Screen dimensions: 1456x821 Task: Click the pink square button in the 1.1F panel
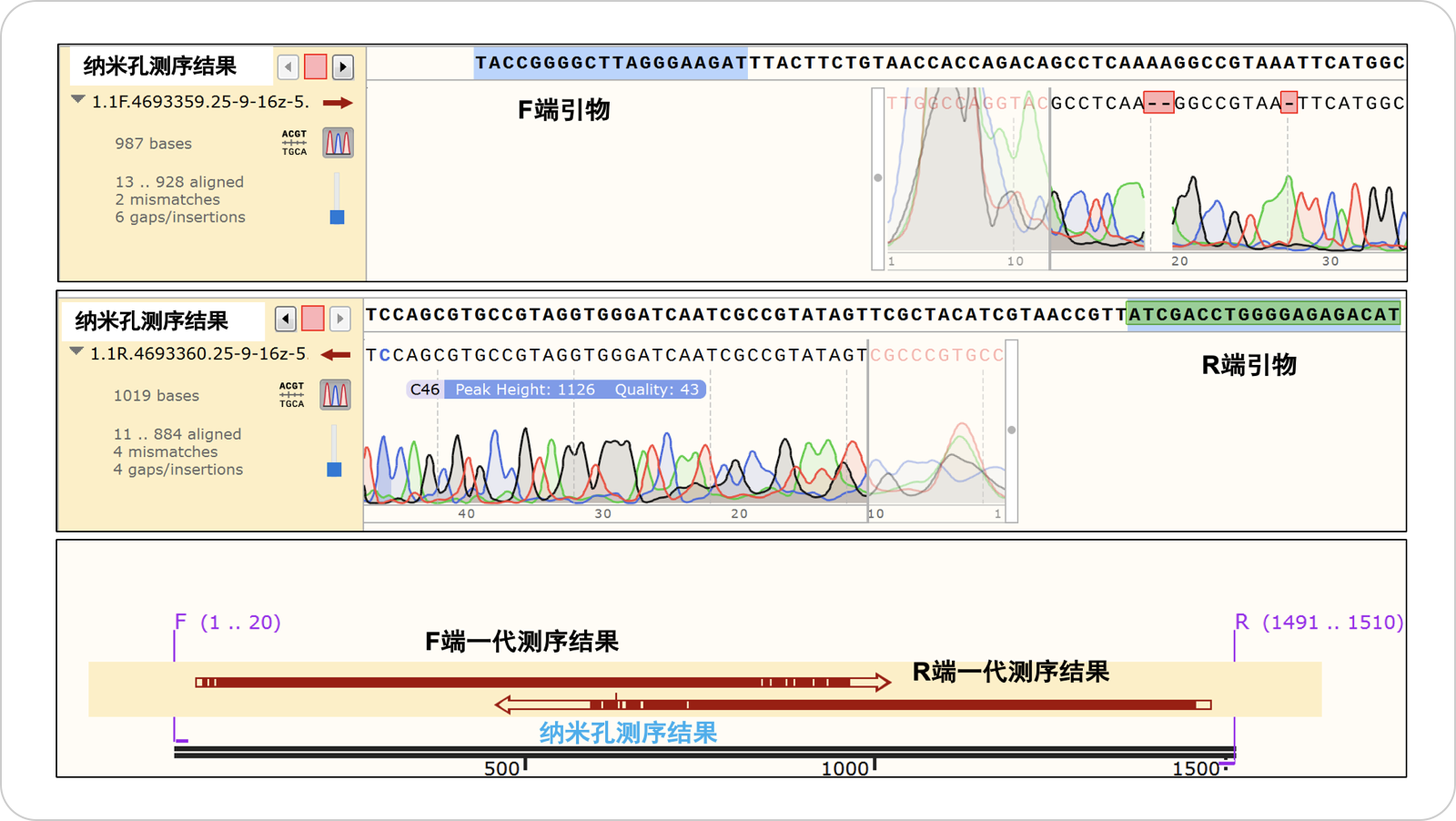click(x=316, y=66)
